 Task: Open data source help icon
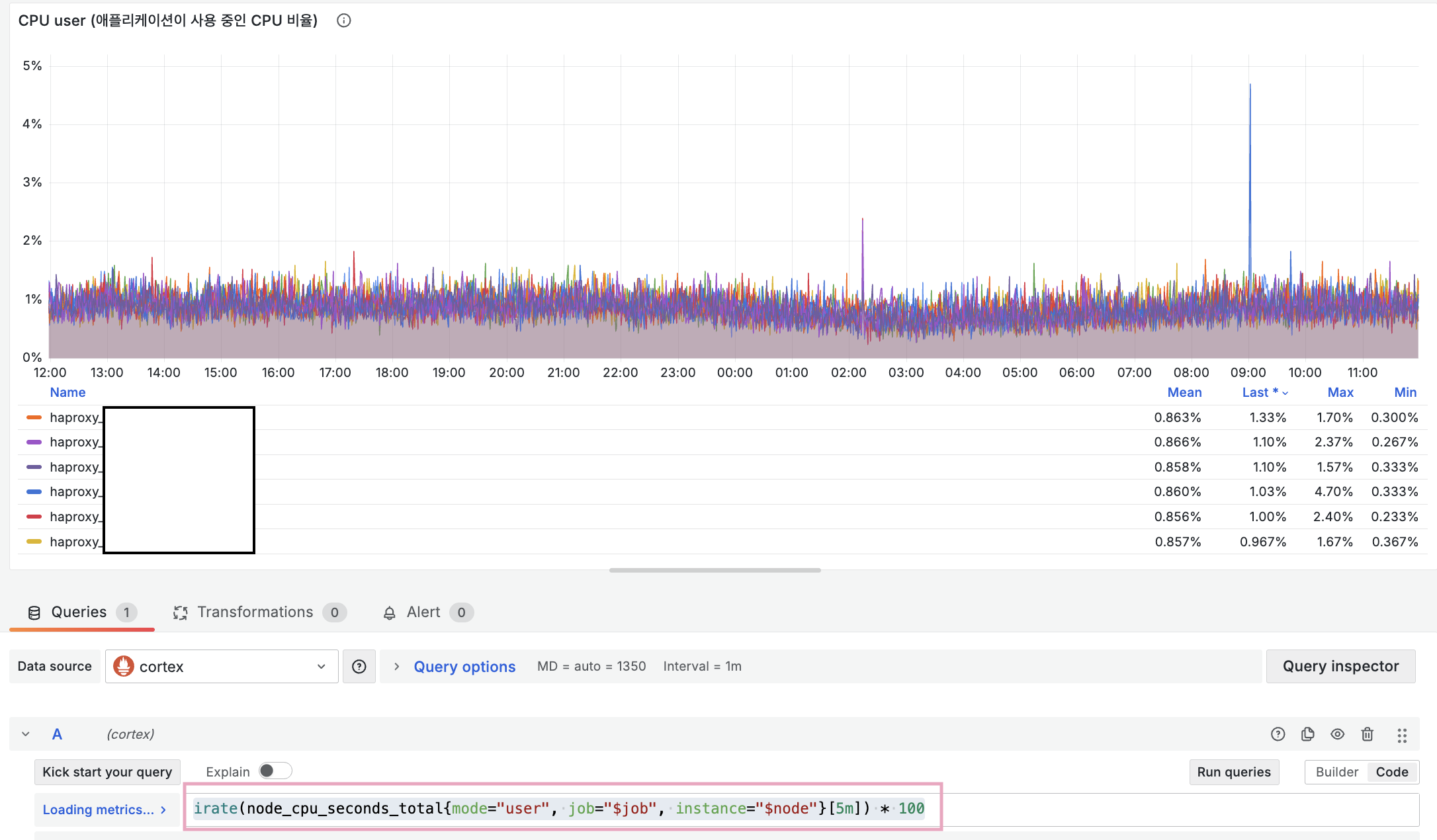tap(359, 666)
